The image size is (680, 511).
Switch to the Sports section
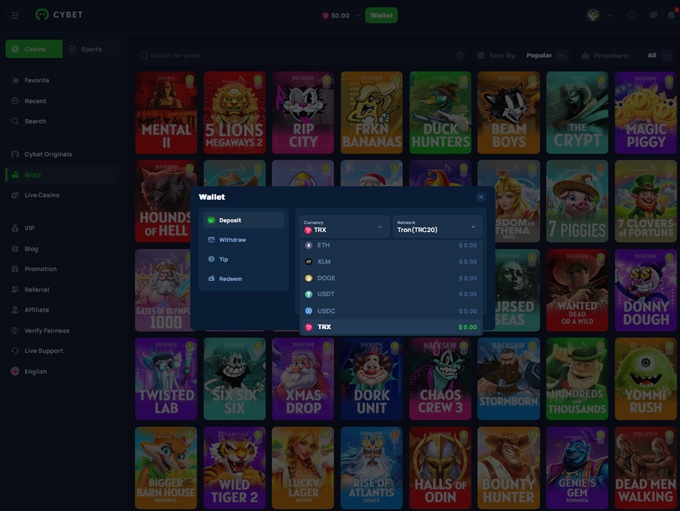click(x=86, y=49)
